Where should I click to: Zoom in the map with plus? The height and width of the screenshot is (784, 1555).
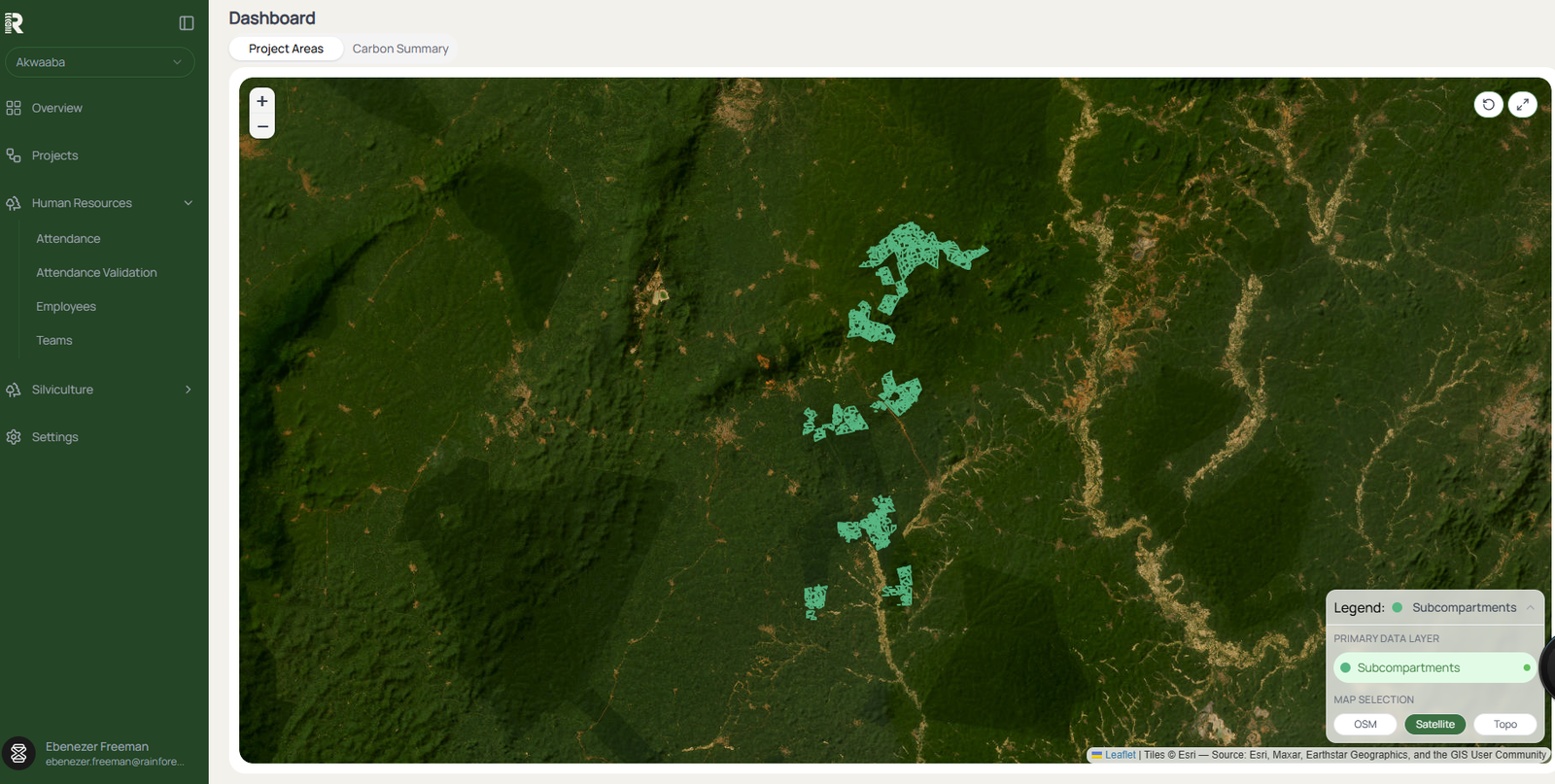point(262,101)
